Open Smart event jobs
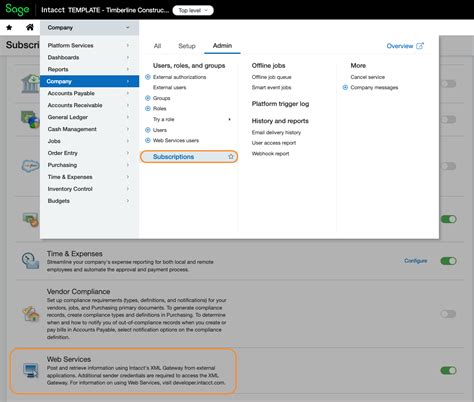 click(x=271, y=87)
